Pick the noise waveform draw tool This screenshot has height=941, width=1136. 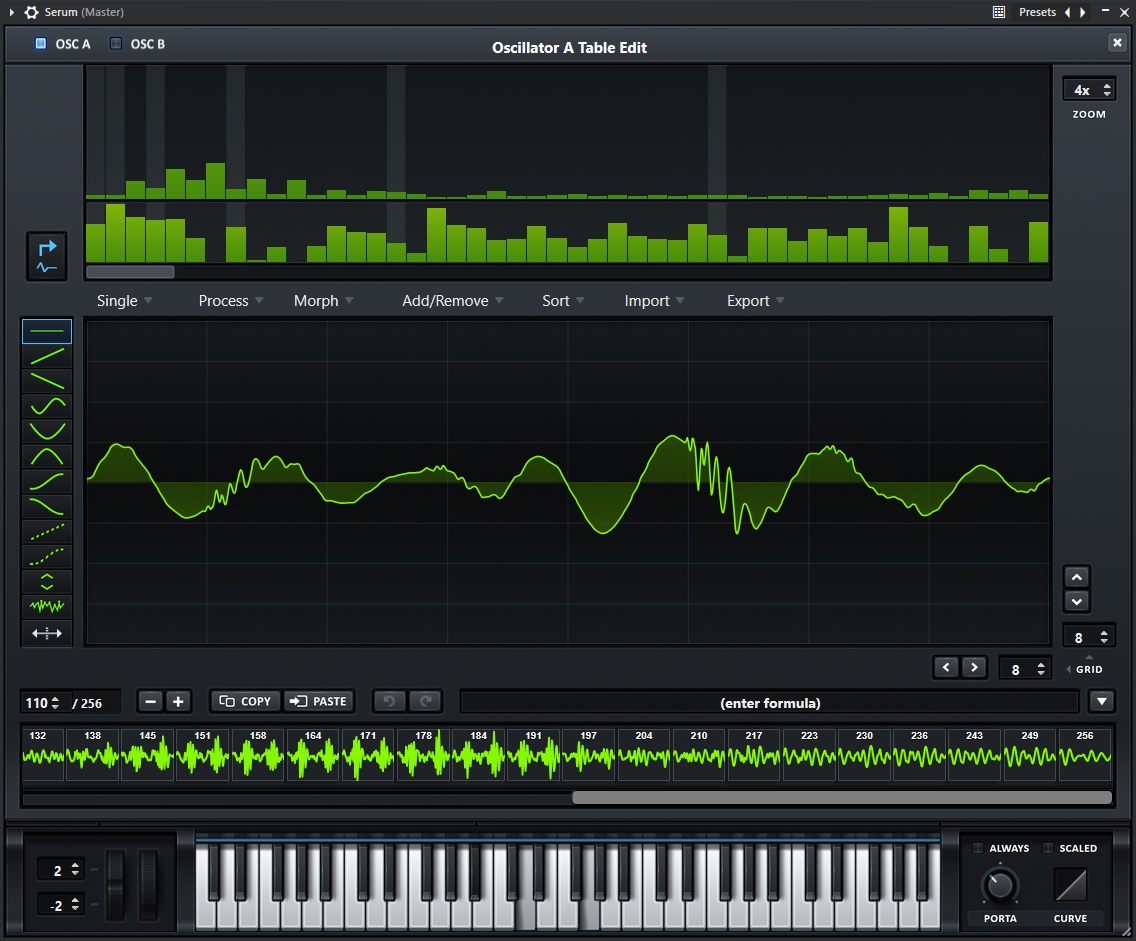point(47,607)
